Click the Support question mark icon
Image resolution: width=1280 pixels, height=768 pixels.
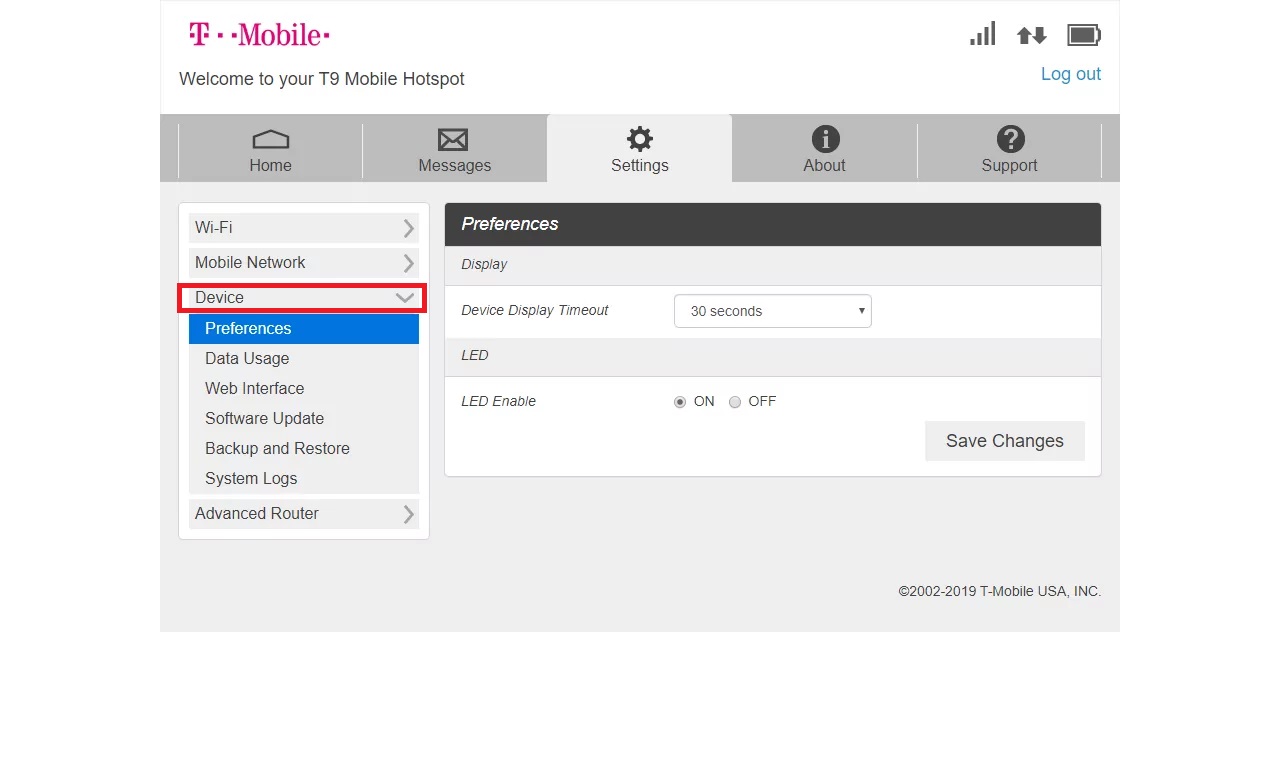(x=1010, y=139)
